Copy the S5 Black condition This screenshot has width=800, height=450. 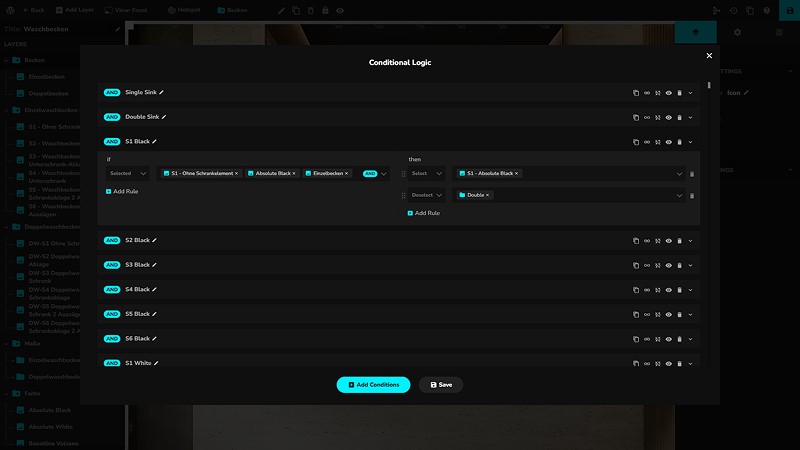point(636,314)
